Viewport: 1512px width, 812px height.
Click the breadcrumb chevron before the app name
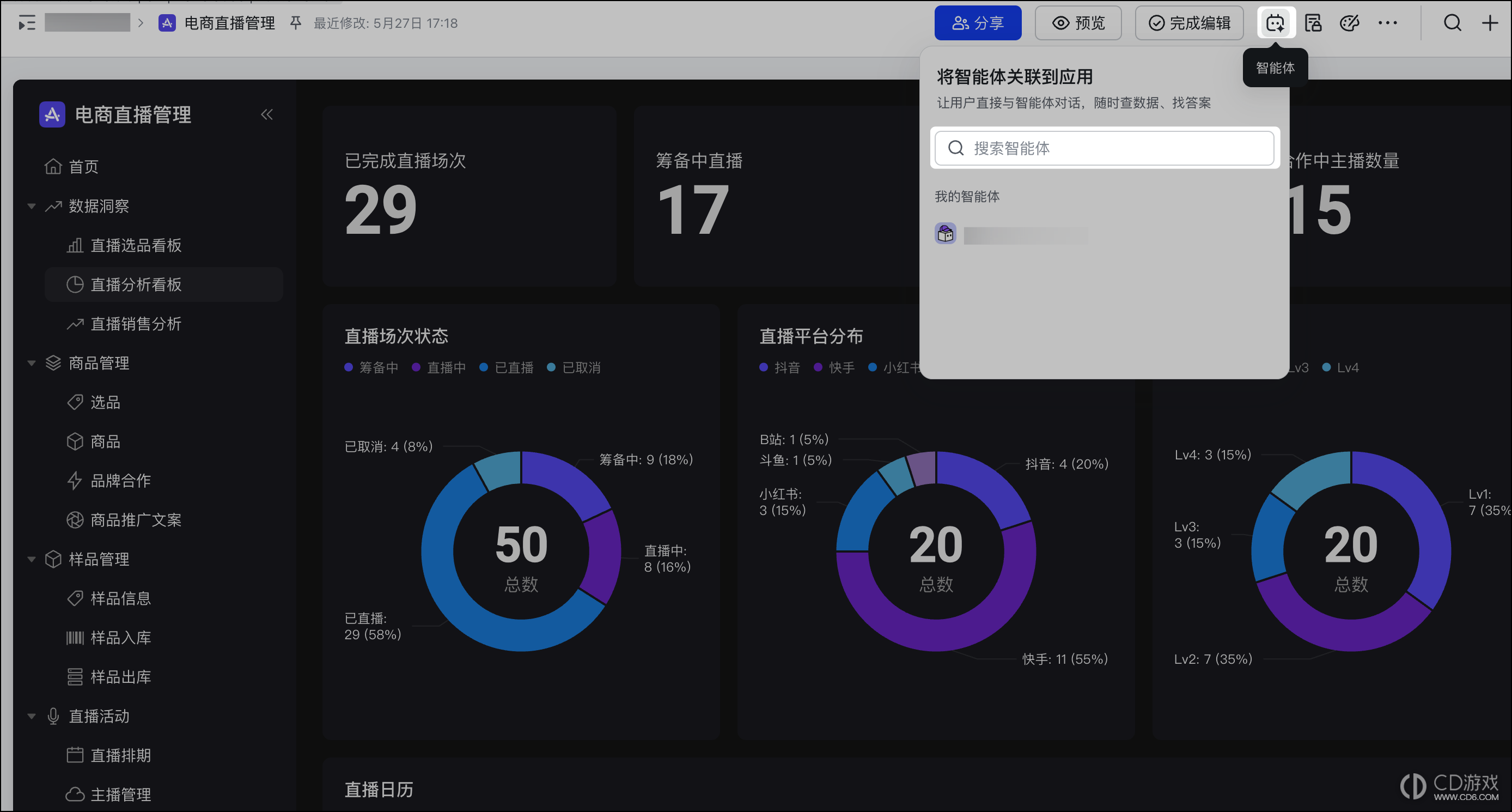pyautogui.click(x=141, y=23)
